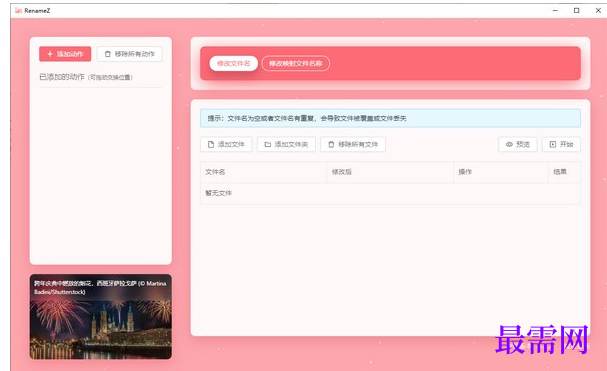Click the 结果 column header
This screenshot has height=371, width=607.
[564, 172]
